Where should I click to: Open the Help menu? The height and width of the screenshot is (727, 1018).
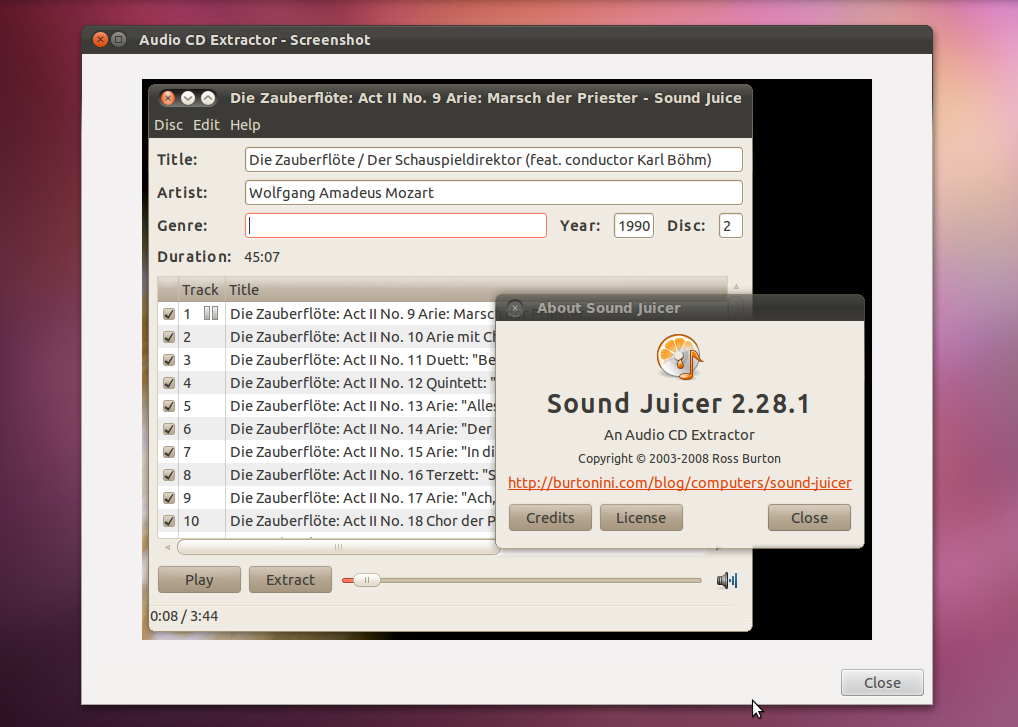[245, 125]
